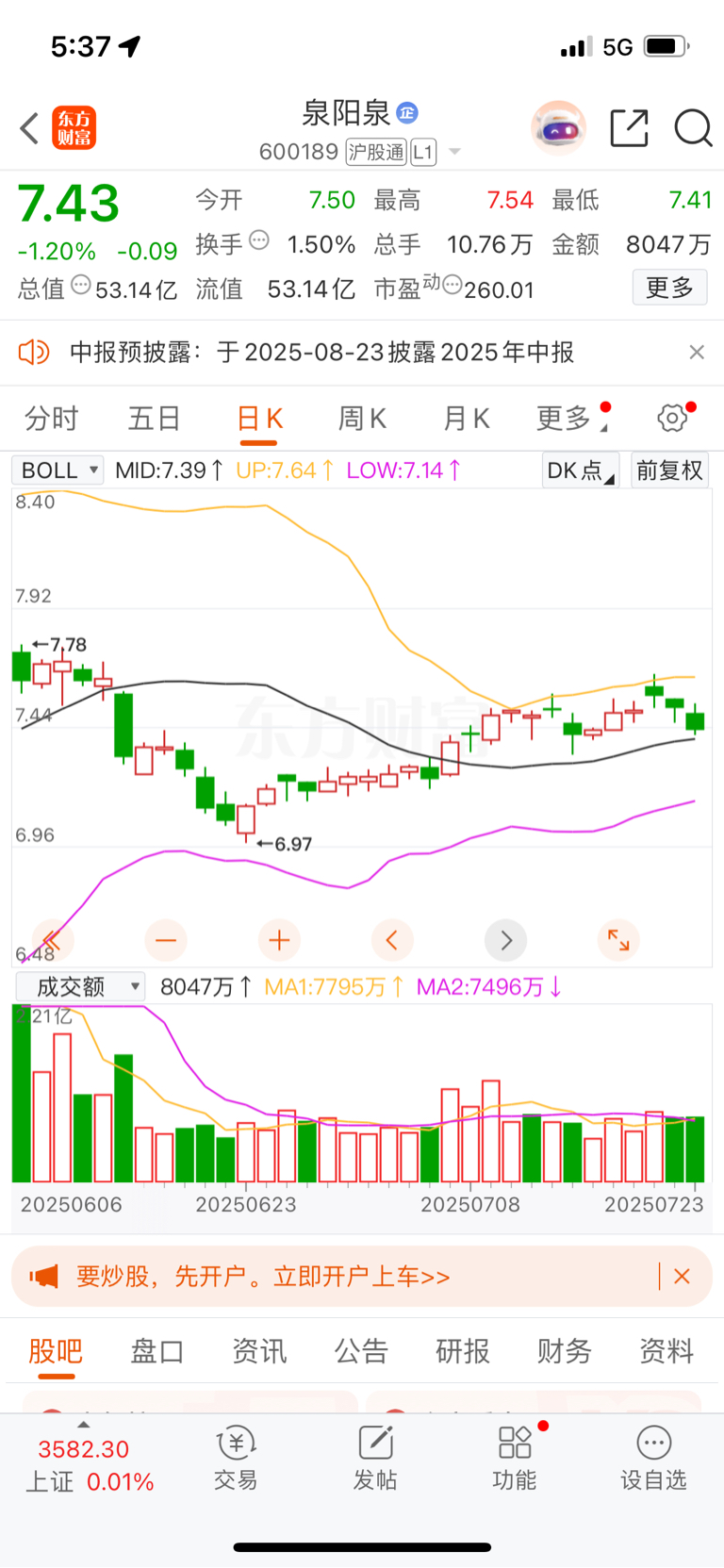Tap L1 level tag
724x1568 pixels.
click(423, 152)
